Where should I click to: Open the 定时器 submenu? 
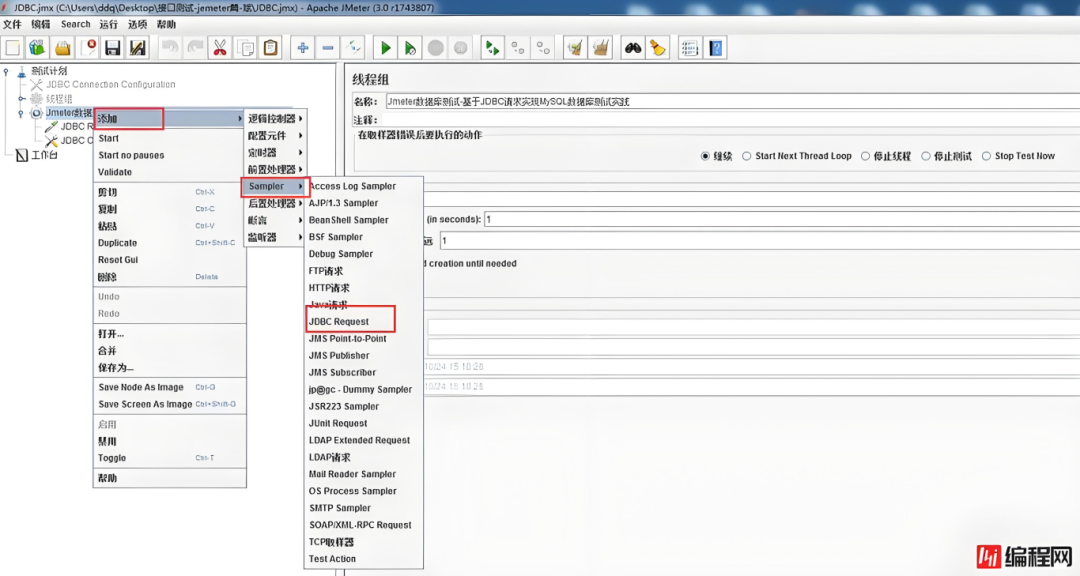pos(276,152)
